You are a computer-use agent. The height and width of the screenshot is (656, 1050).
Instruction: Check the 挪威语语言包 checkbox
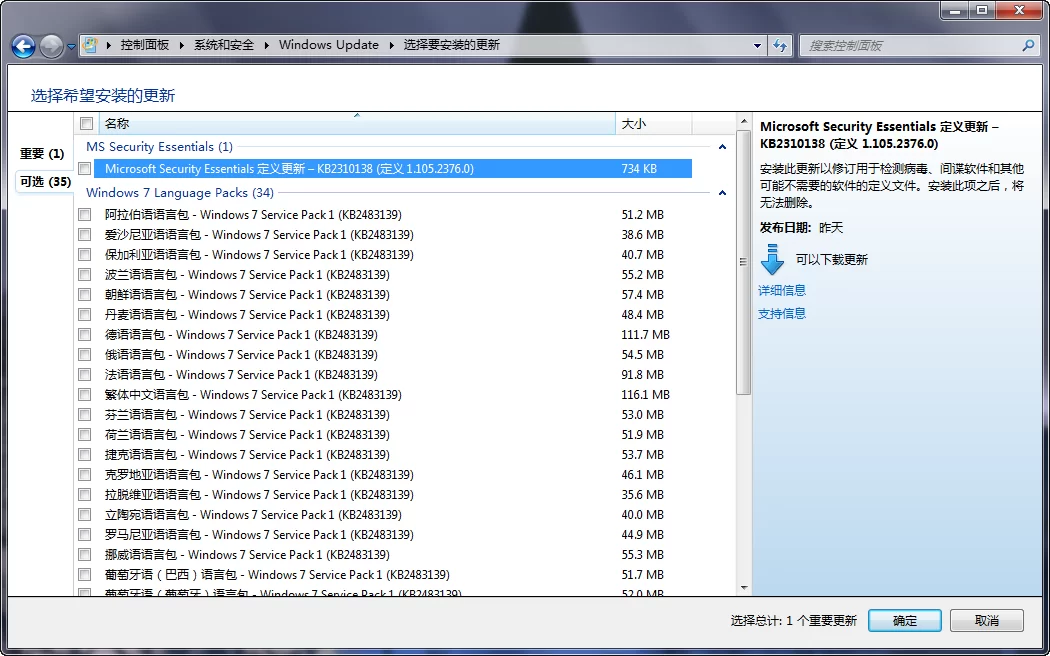(x=84, y=555)
